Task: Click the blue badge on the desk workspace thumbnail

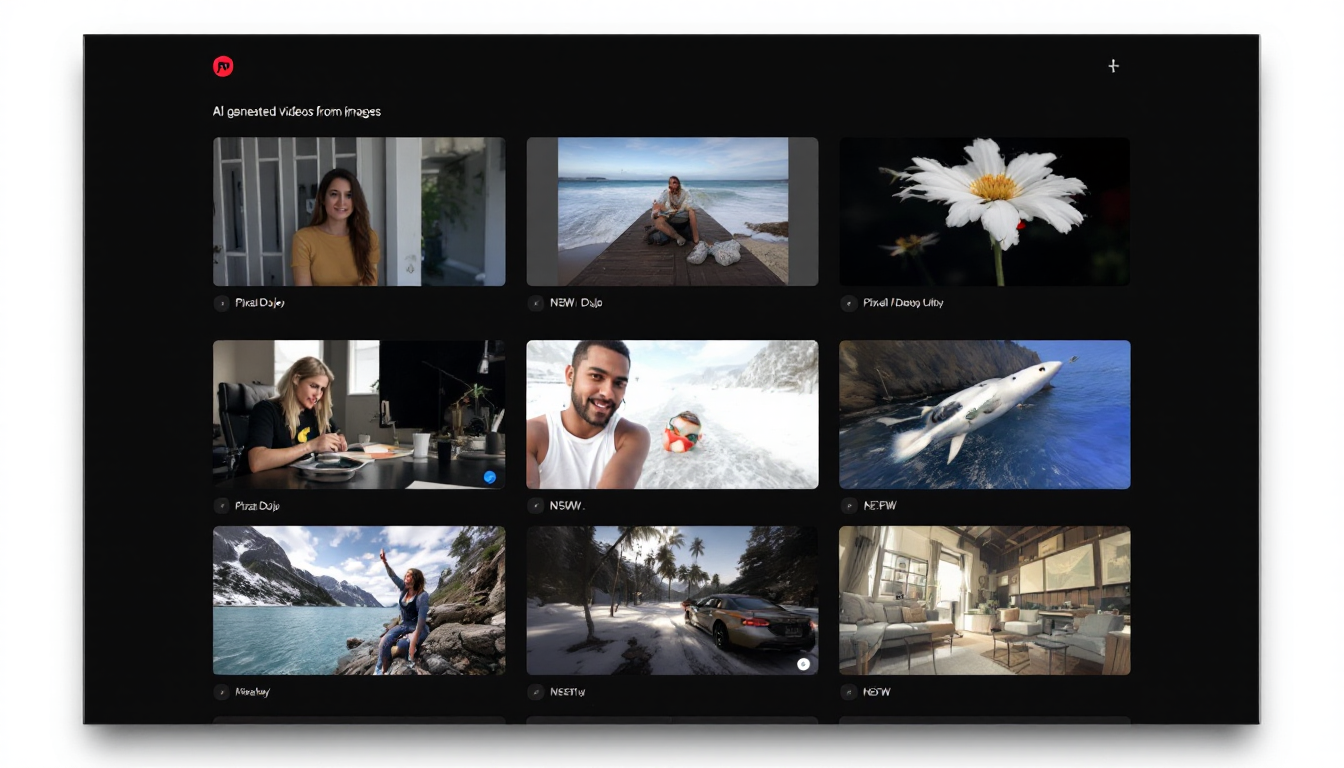Action: tap(489, 477)
